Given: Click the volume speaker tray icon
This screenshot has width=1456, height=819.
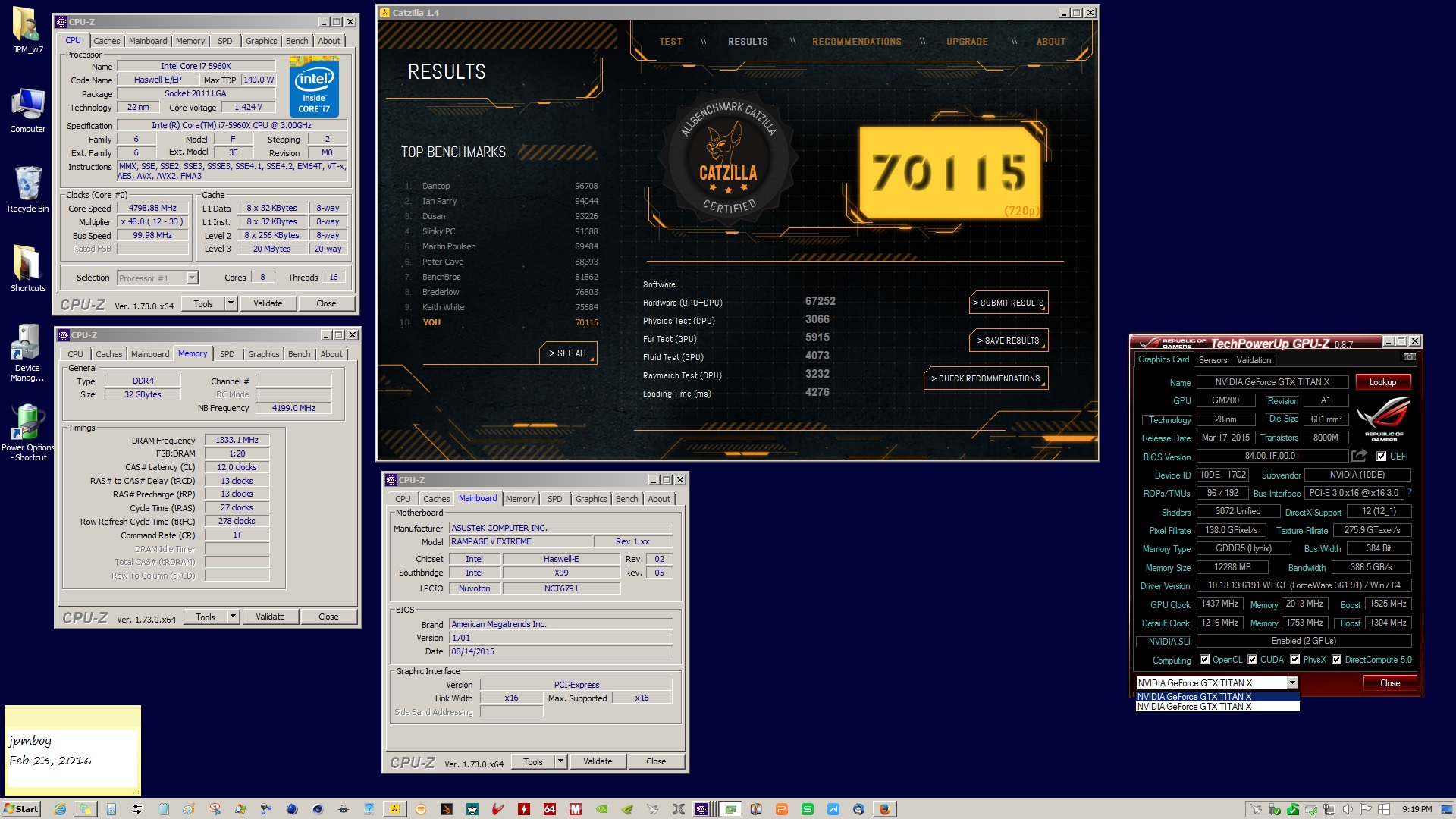Looking at the screenshot, I should [1348, 809].
